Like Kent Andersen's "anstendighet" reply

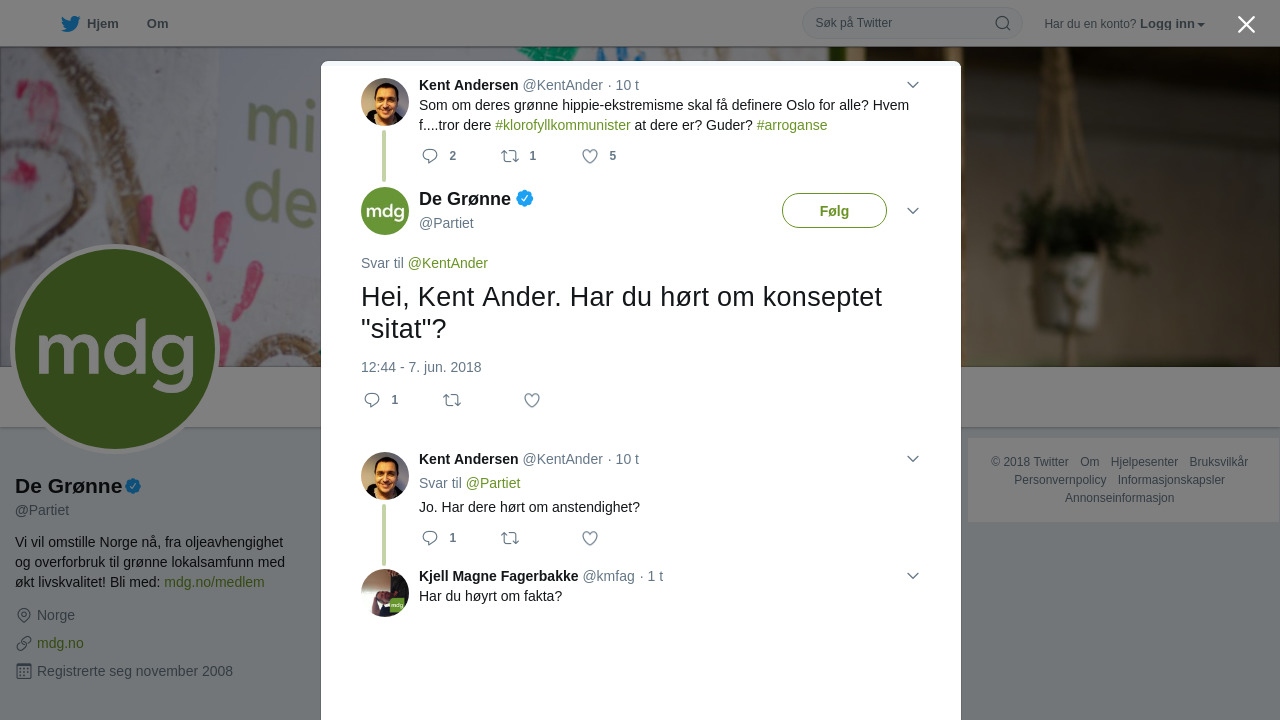(590, 538)
